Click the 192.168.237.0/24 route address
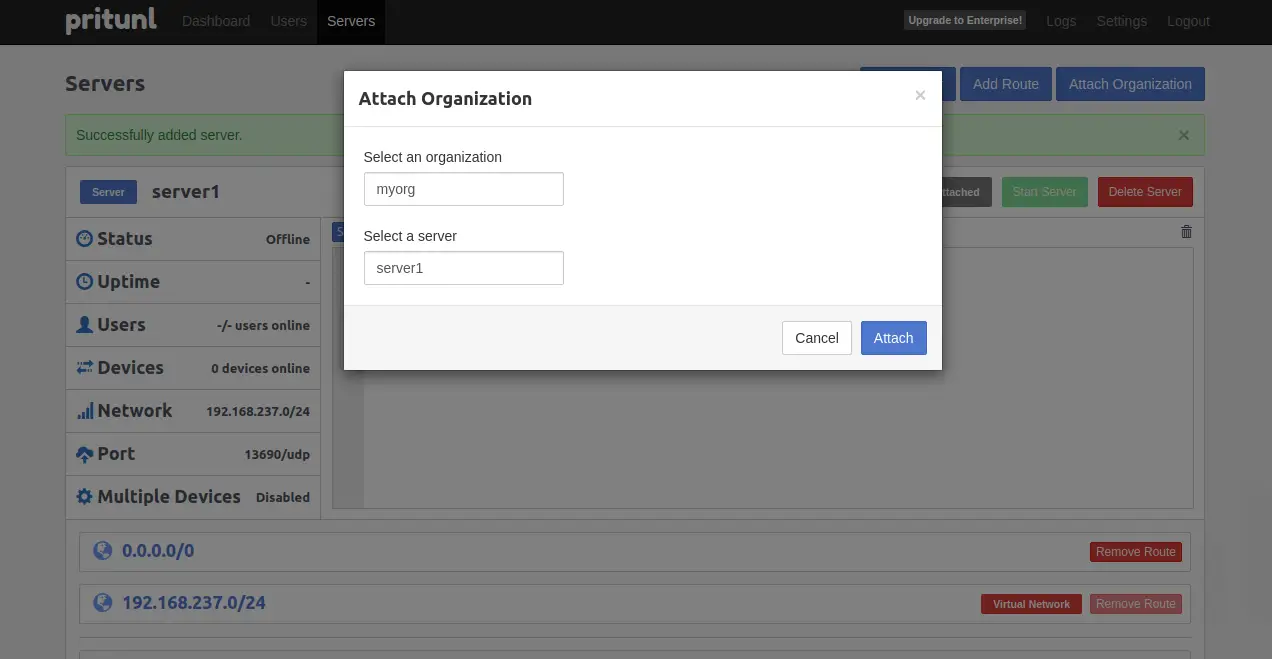This screenshot has height=659, width=1272. pyautogui.click(x=194, y=603)
